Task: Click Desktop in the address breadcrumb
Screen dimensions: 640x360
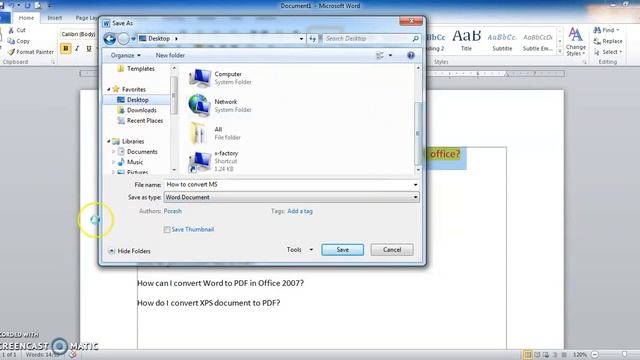Action: pyautogui.click(x=159, y=38)
